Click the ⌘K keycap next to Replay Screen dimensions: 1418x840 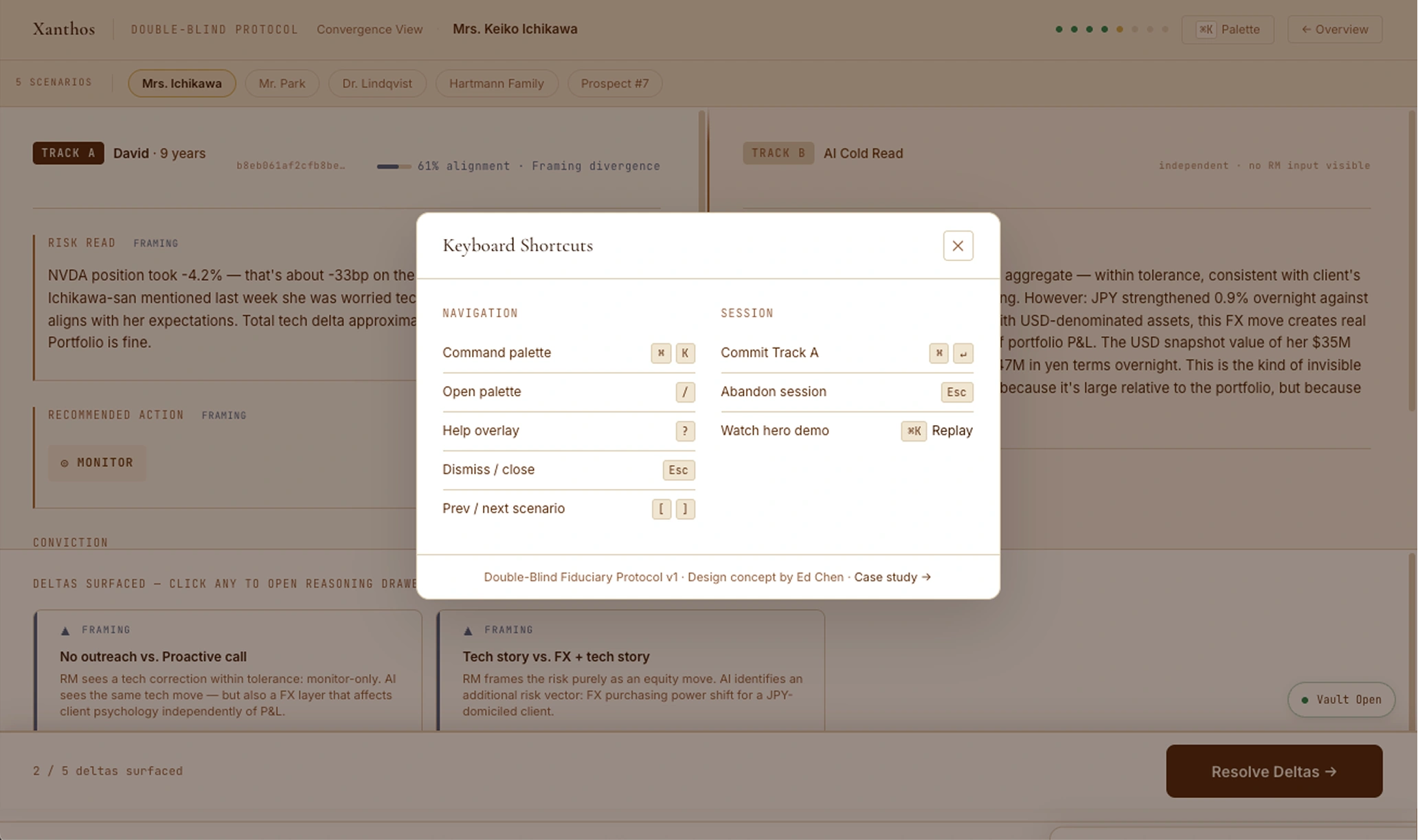tap(914, 431)
